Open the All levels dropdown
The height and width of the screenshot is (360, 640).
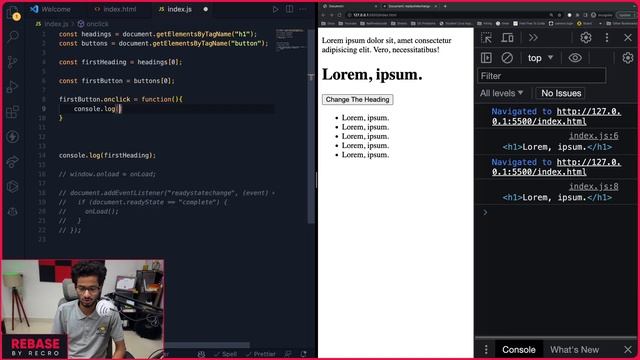(502, 93)
